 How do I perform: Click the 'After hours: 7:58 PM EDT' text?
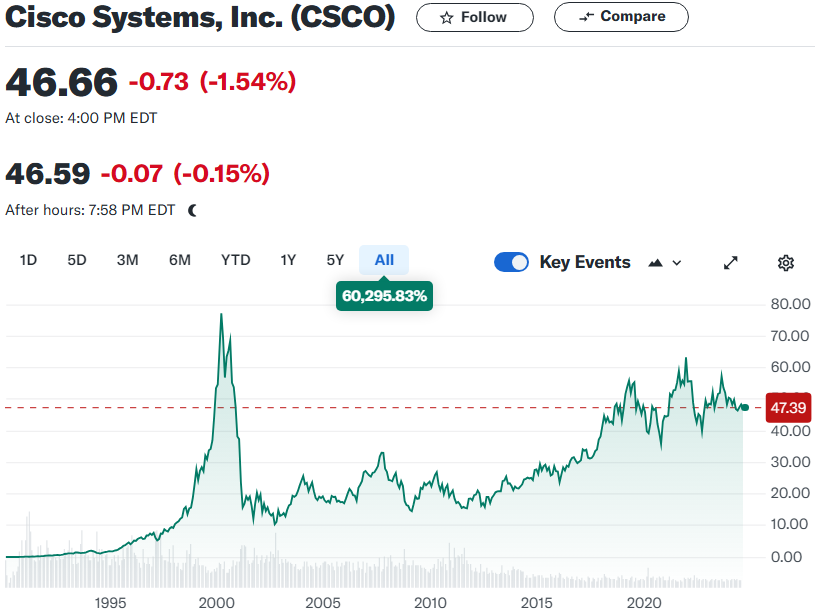(x=90, y=210)
